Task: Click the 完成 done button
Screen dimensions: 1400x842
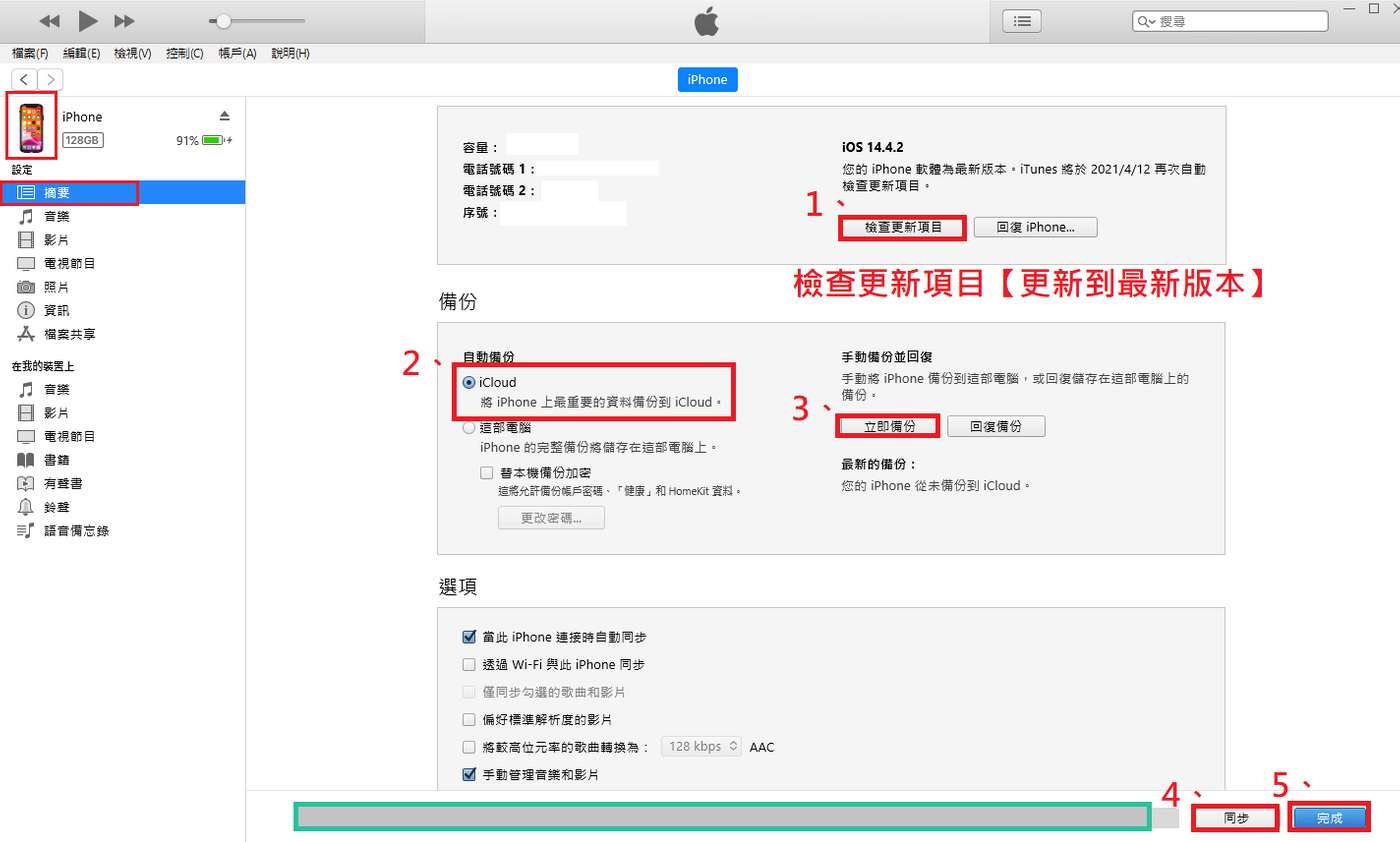Action: pyautogui.click(x=1329, y=818)
